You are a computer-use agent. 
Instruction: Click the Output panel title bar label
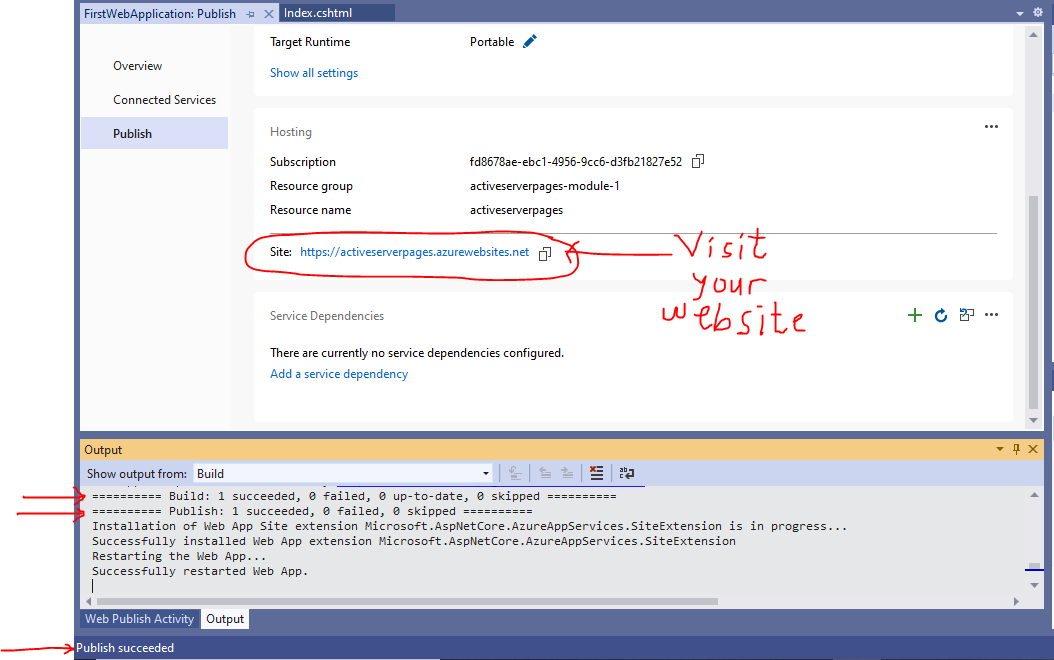103,450
